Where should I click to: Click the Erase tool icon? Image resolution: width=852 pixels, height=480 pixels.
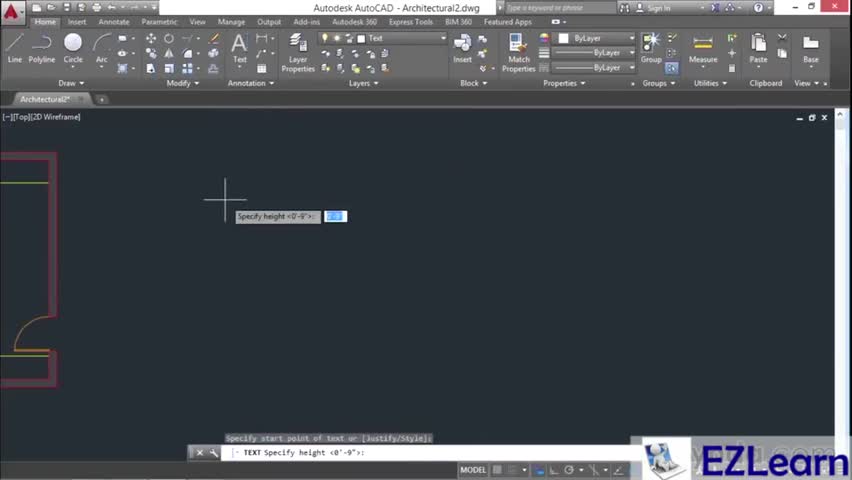click(214, 39)
